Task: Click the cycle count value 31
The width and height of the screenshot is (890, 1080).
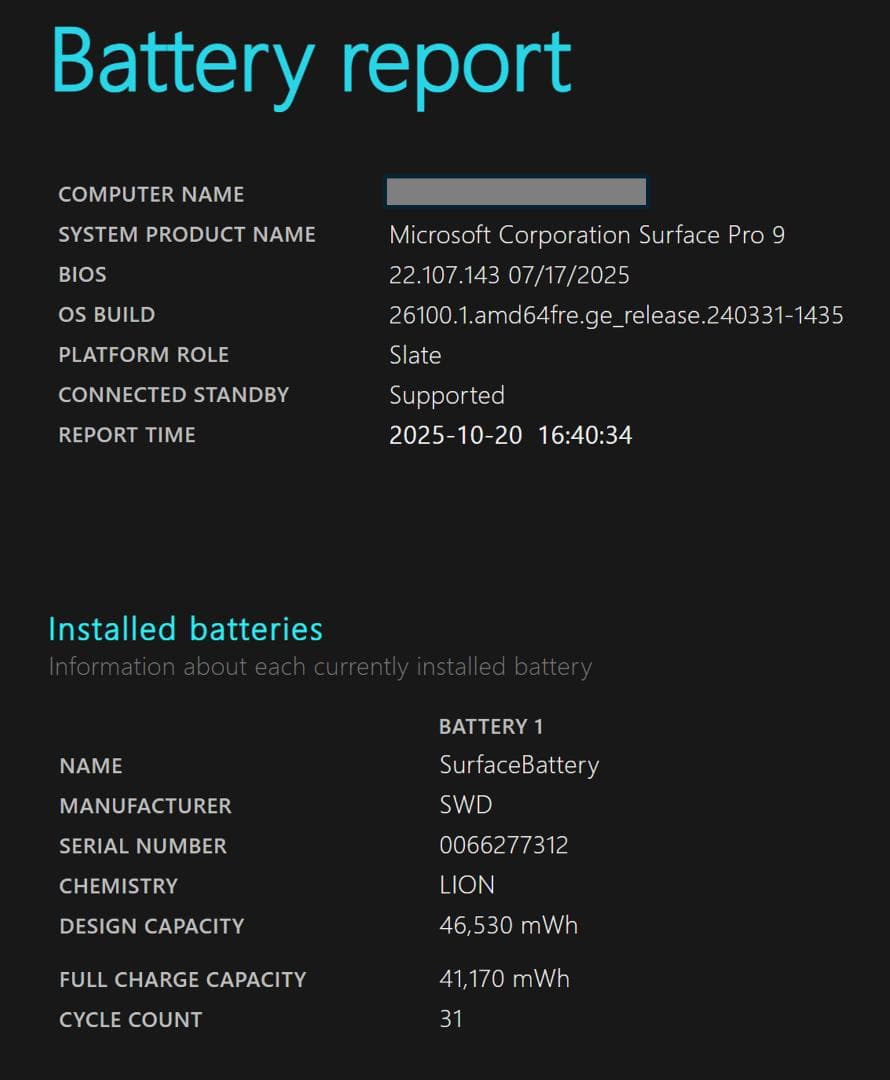Action: click(451, 1019)
